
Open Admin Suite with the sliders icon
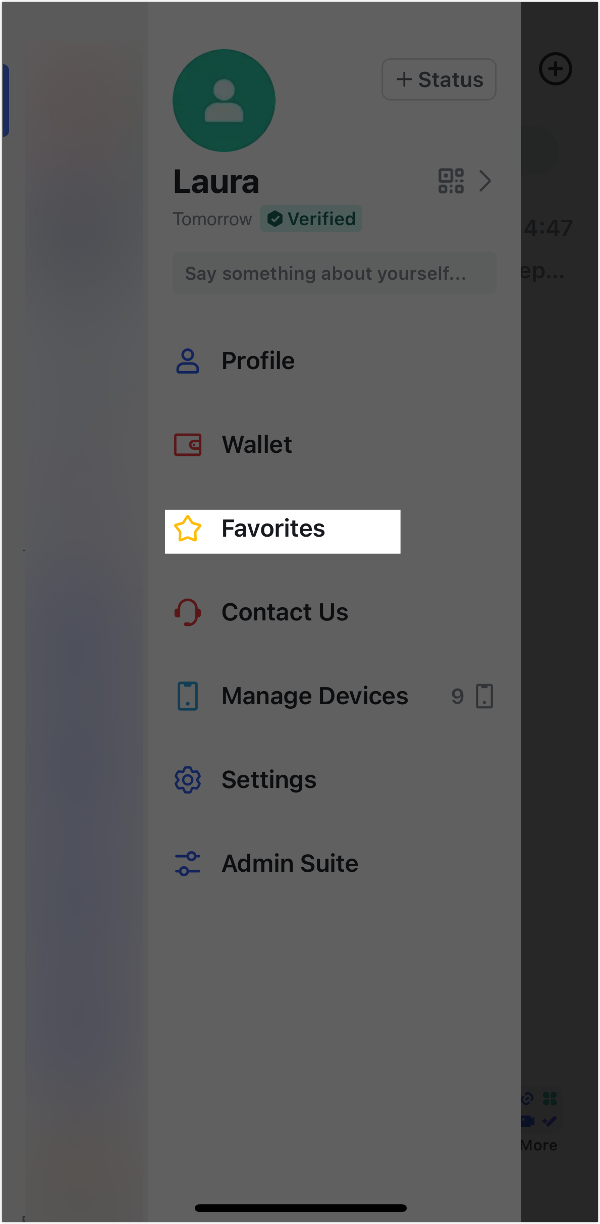188,863
